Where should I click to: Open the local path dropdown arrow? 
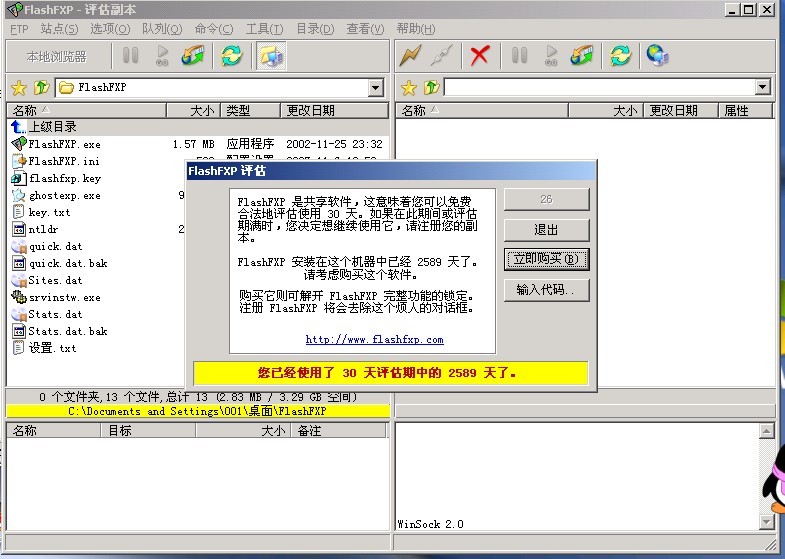(x=375, y=88)
